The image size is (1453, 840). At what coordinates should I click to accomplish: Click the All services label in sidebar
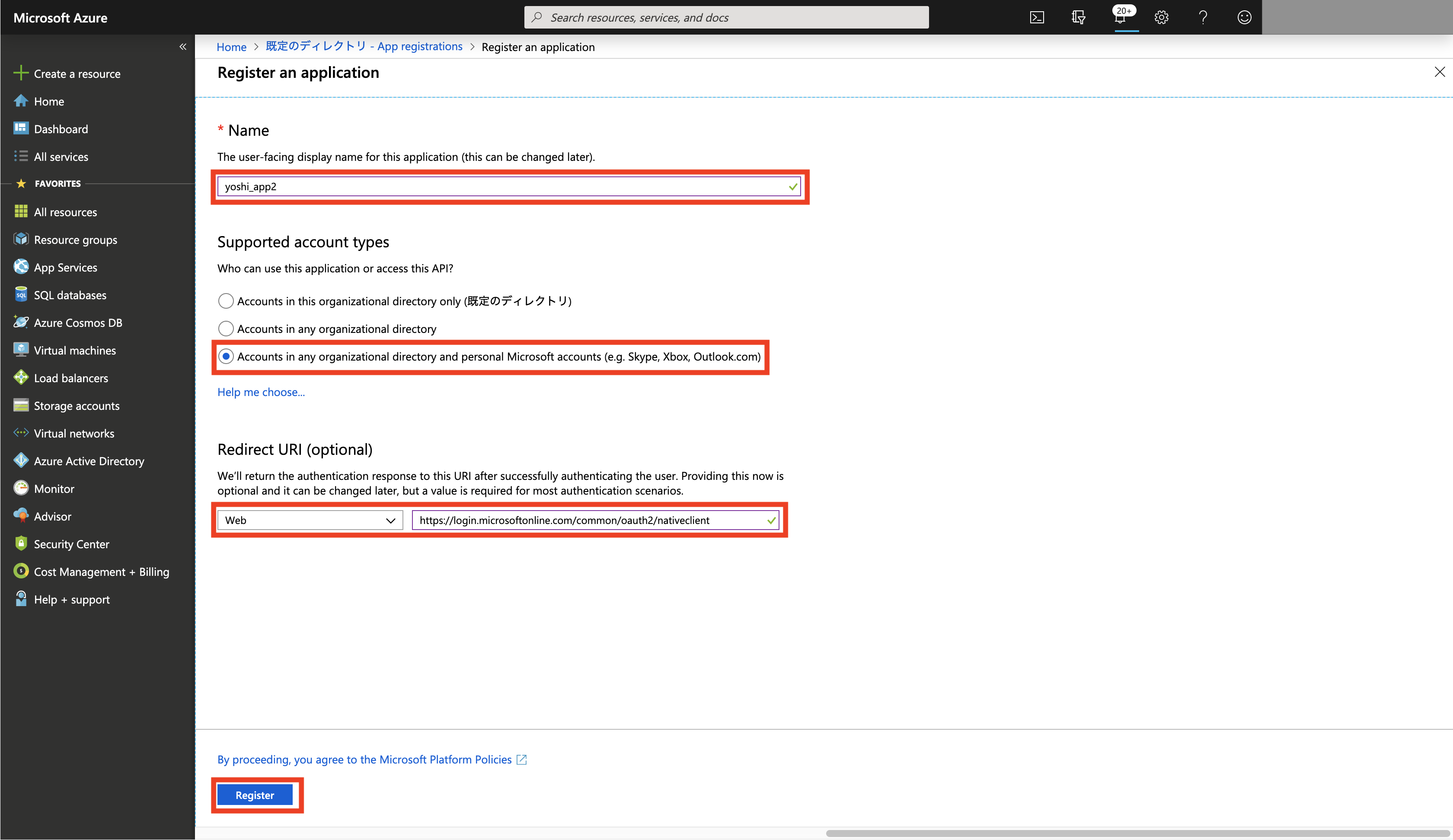point(61,157)
